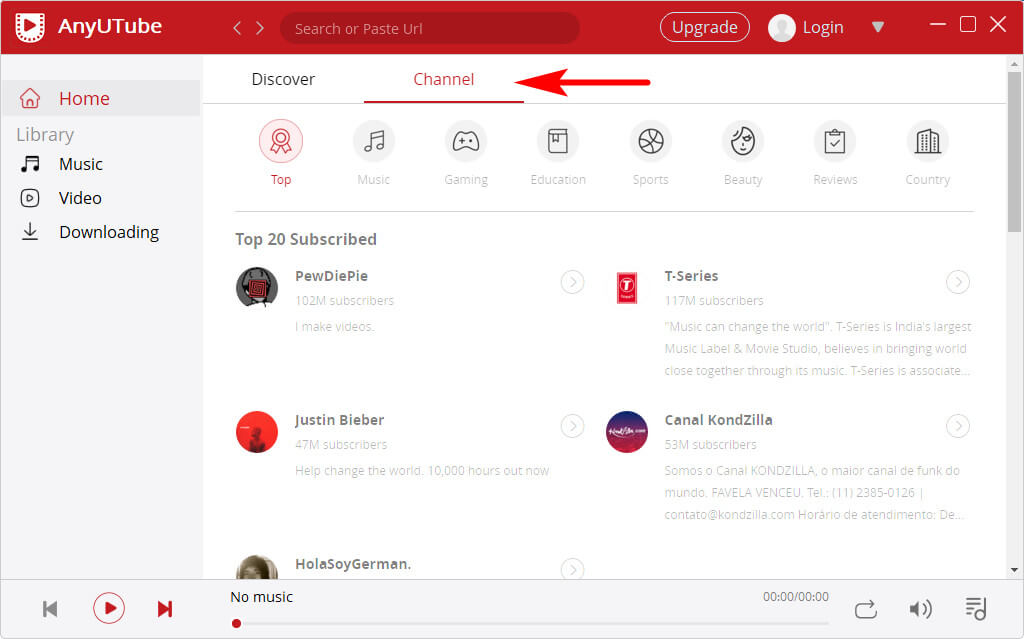
Task: Click the 00:00/00:00 time display
Action: point(795,597)
